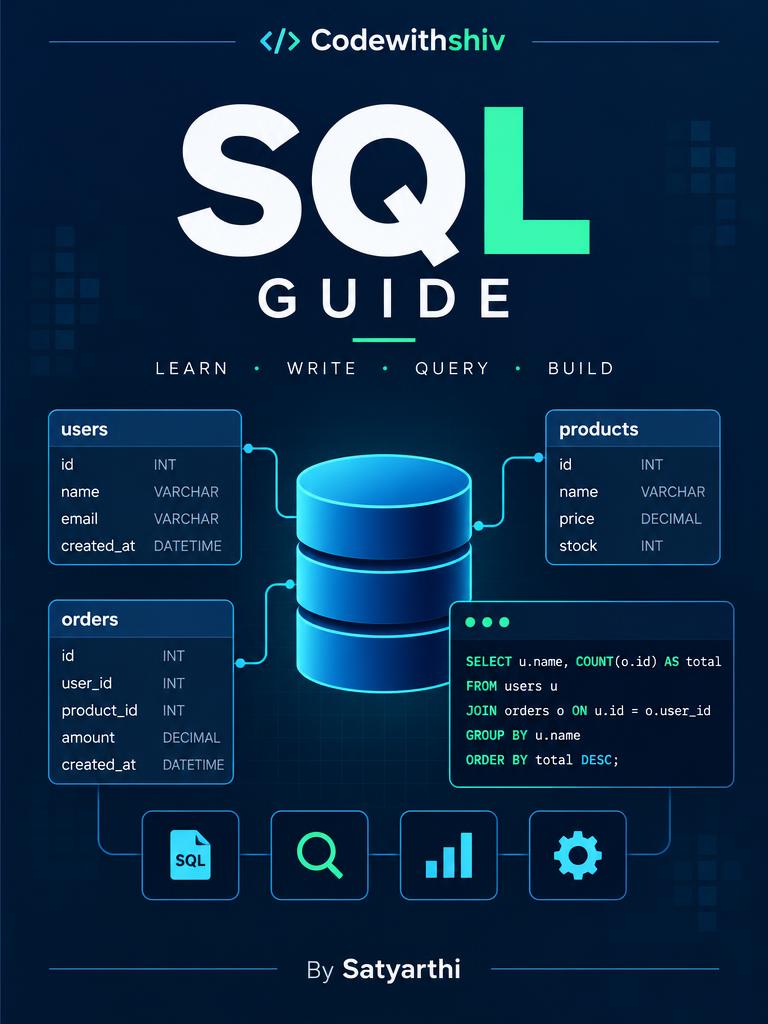
Task: Click the users table header
Action: click(145, 429)
